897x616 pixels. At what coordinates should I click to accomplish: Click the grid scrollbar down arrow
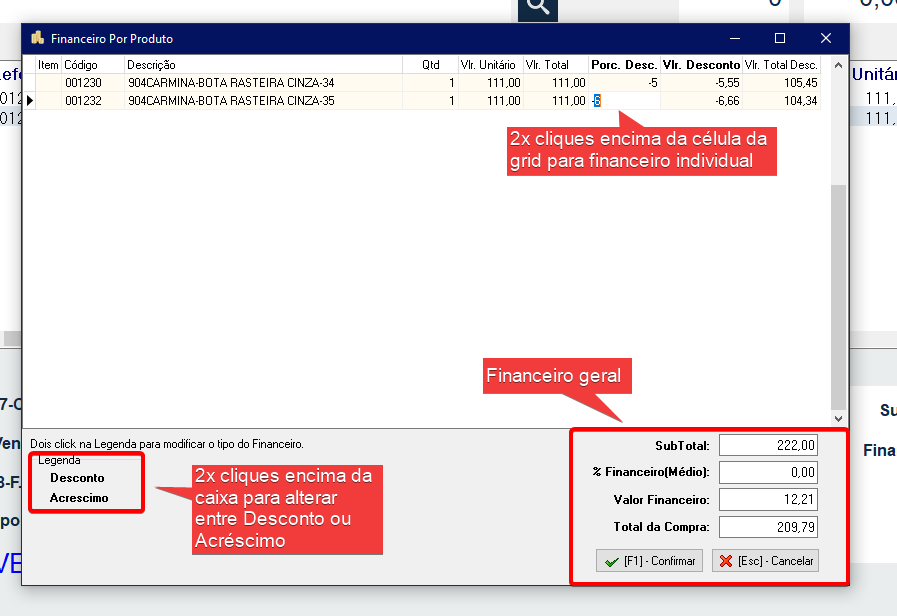coord(838,420)
